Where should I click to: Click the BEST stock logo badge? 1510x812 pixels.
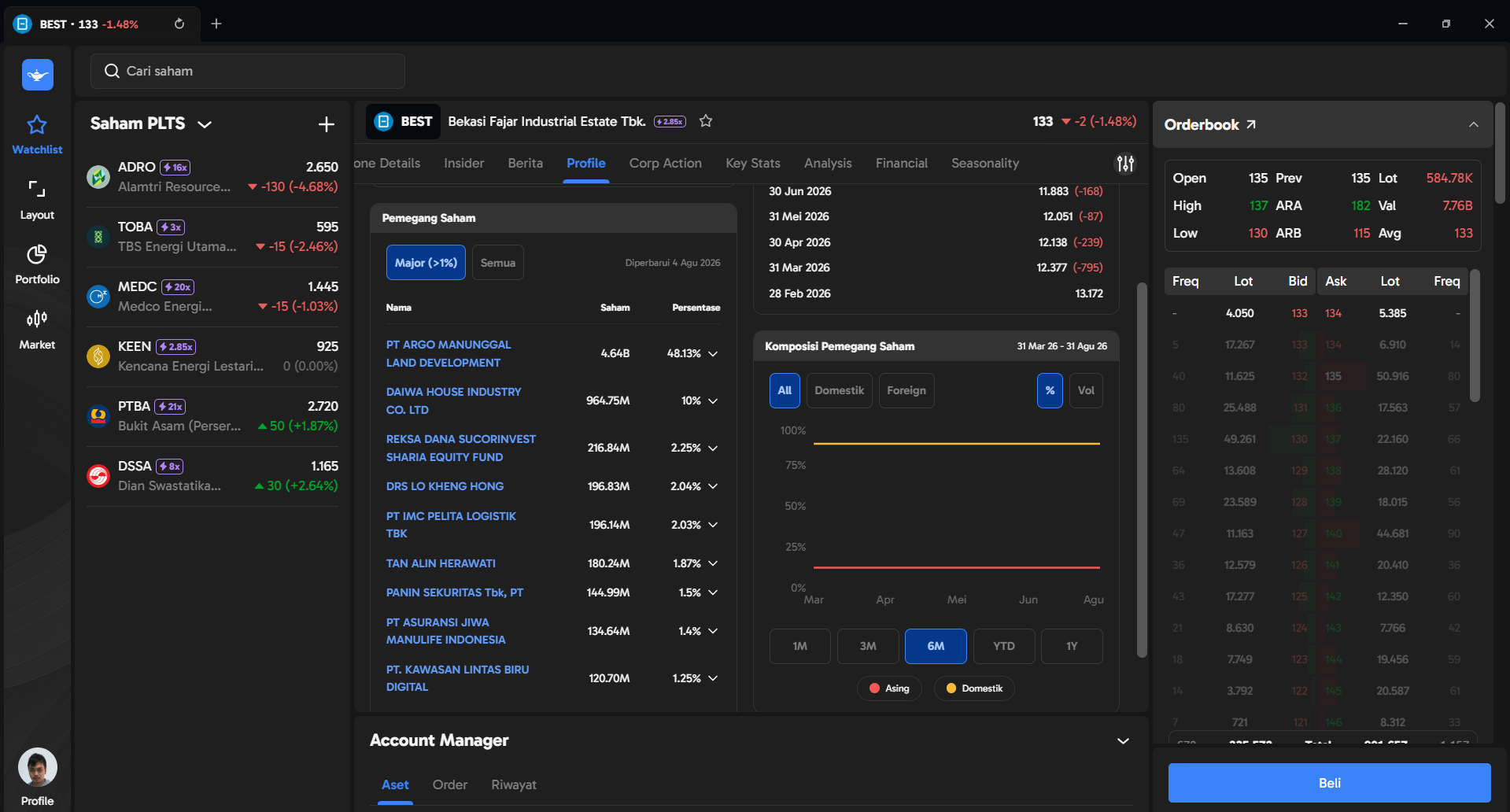384,121
